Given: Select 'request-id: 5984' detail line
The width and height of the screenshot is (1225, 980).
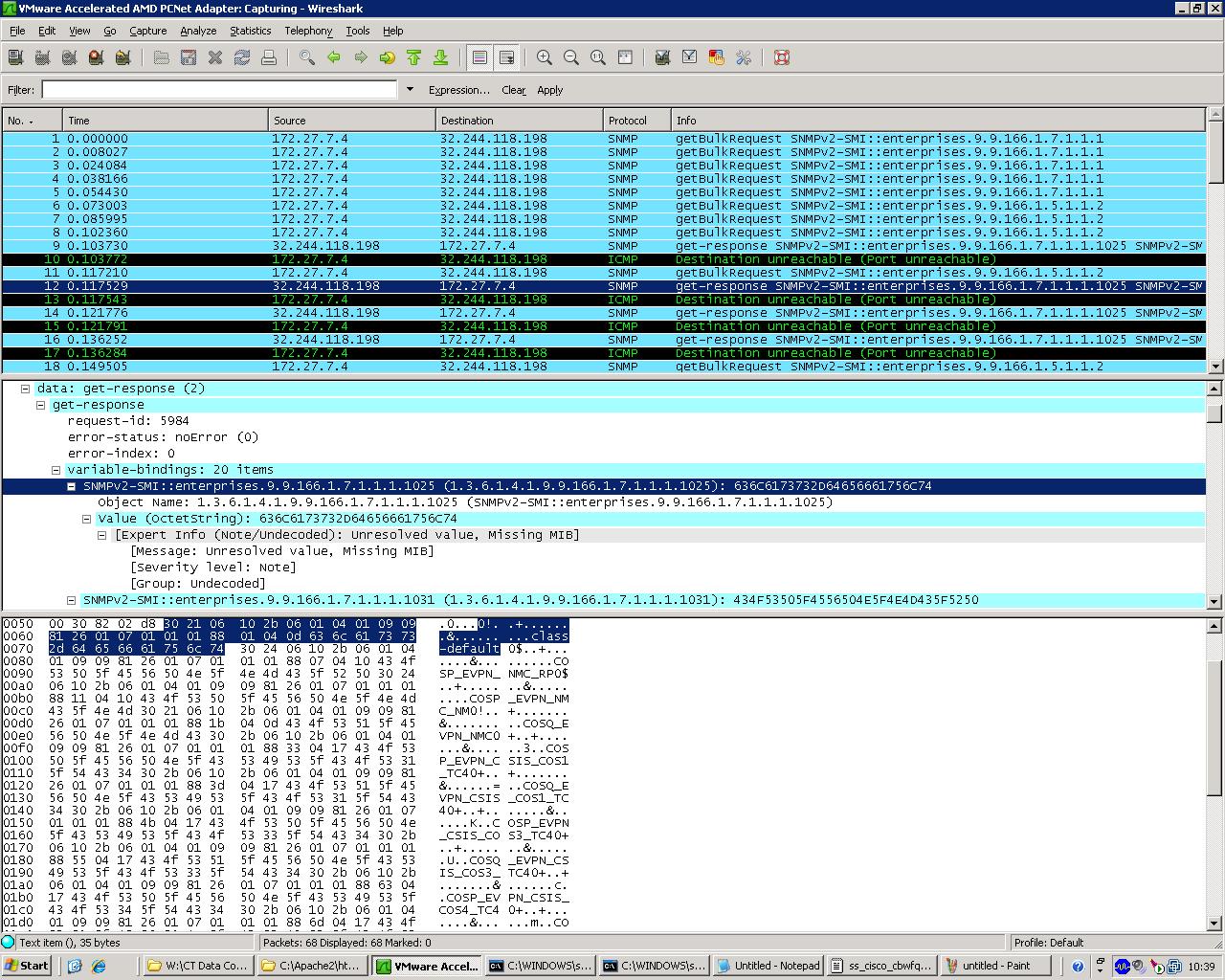Looking at the screenshot, I should pos(128,421).
